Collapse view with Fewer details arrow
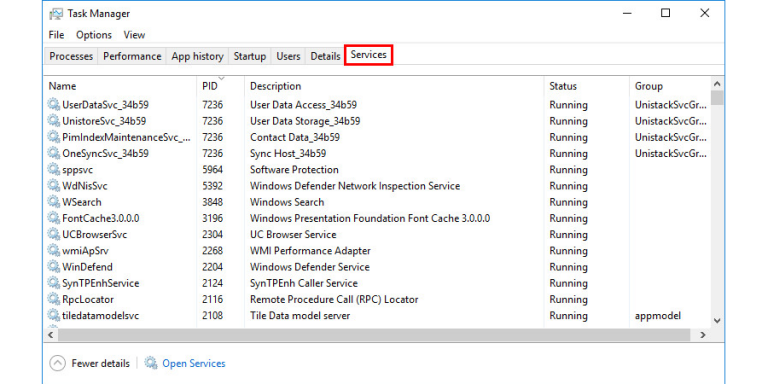 coord(57,363)
